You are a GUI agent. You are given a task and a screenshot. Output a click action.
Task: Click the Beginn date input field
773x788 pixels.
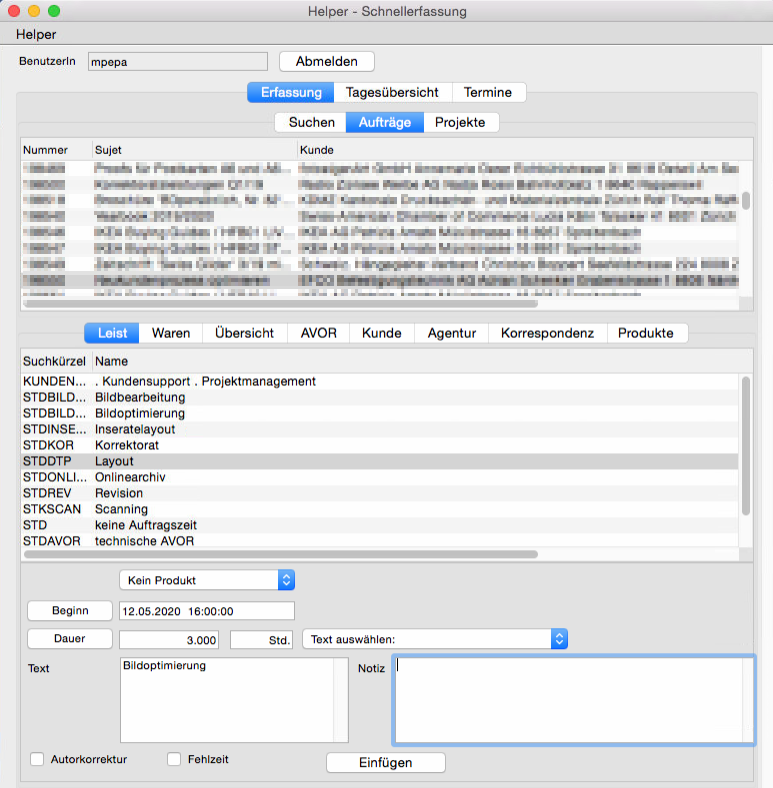206,611
